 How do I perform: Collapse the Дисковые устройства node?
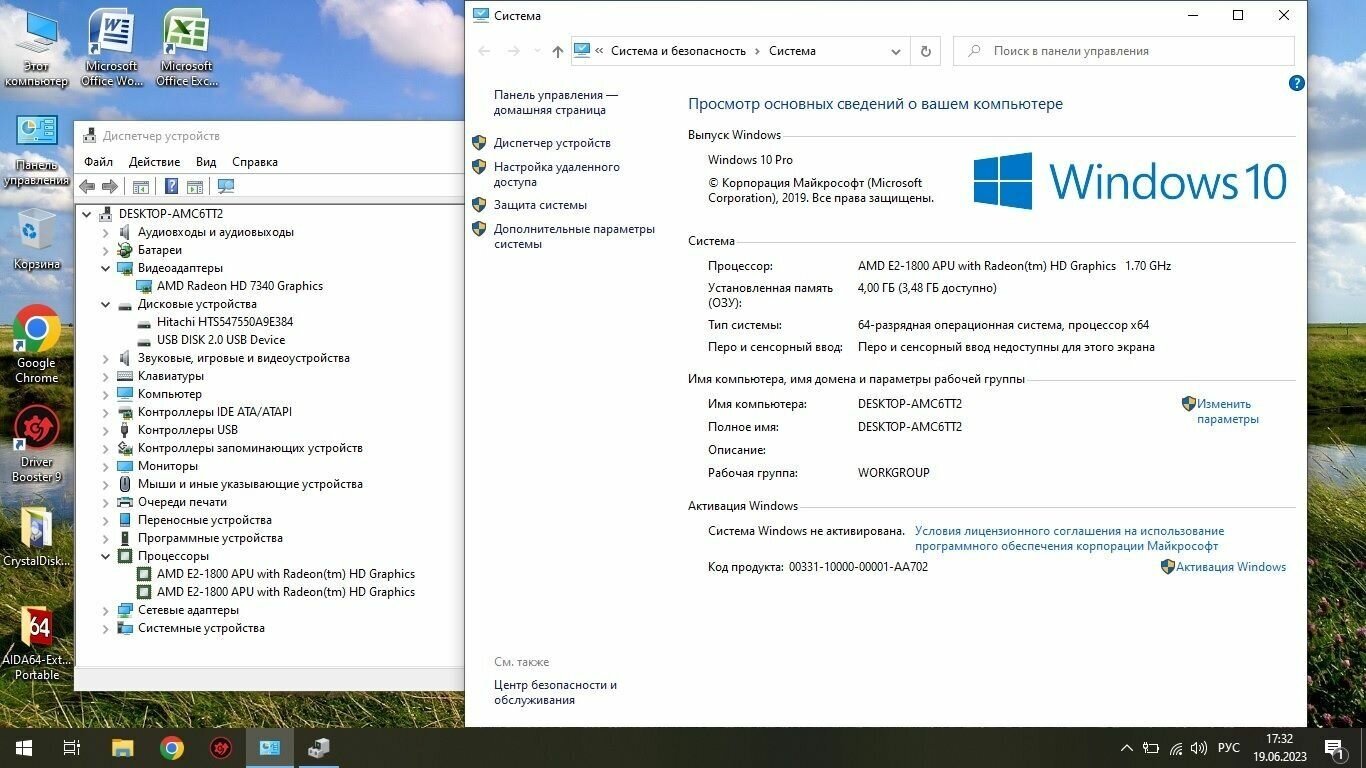point(106,304)
